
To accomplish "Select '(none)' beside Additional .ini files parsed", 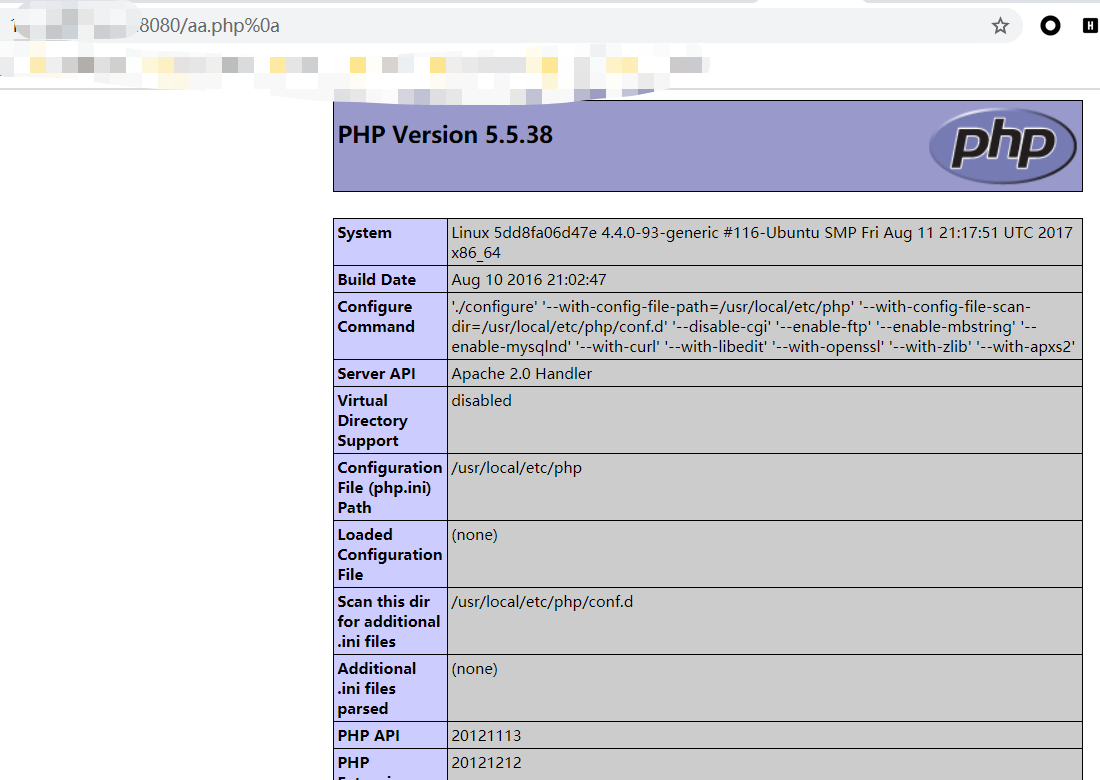I will click(x=474, y=668).
